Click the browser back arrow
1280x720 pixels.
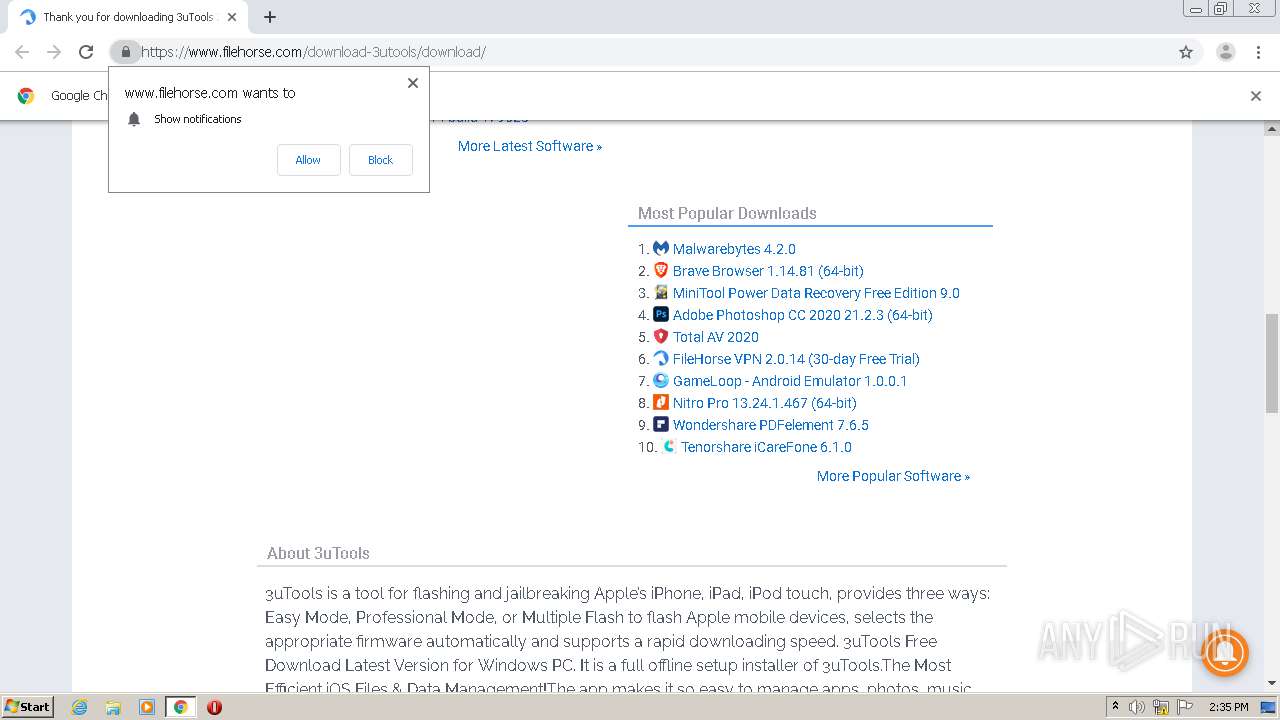[x=22, y=52]
